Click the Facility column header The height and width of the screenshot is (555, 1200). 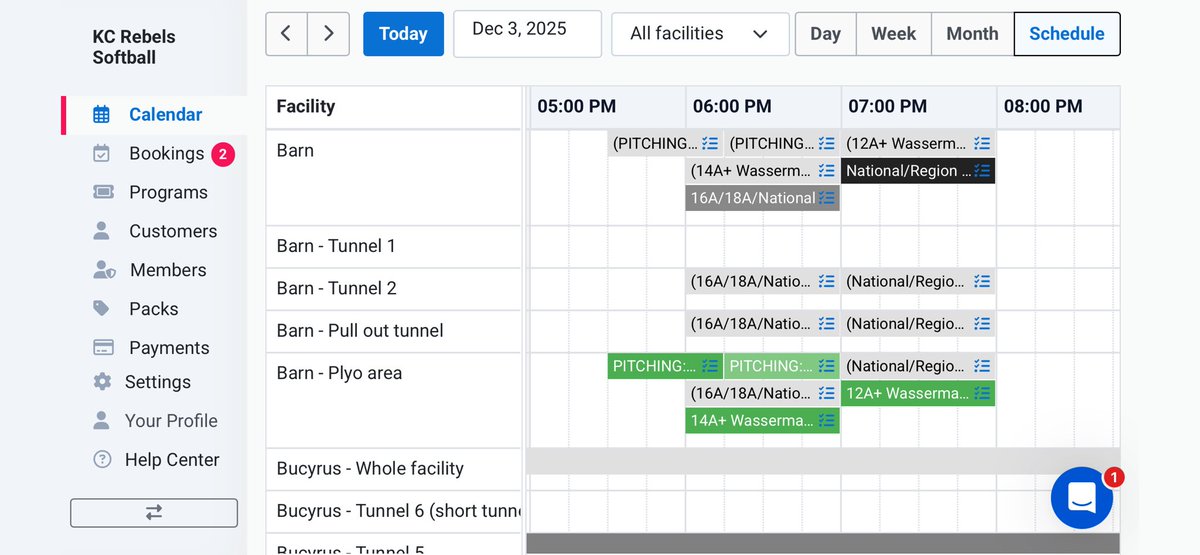[394, 106]
